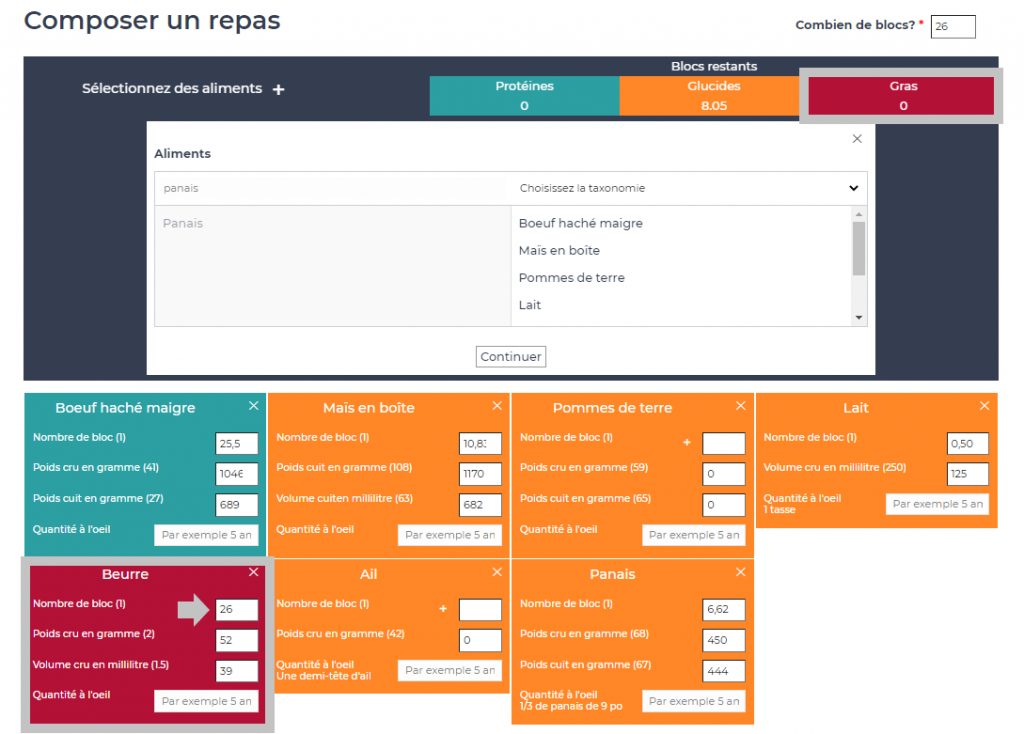Click the panais food search field
1024x734 pixels.
coord(332,188)
